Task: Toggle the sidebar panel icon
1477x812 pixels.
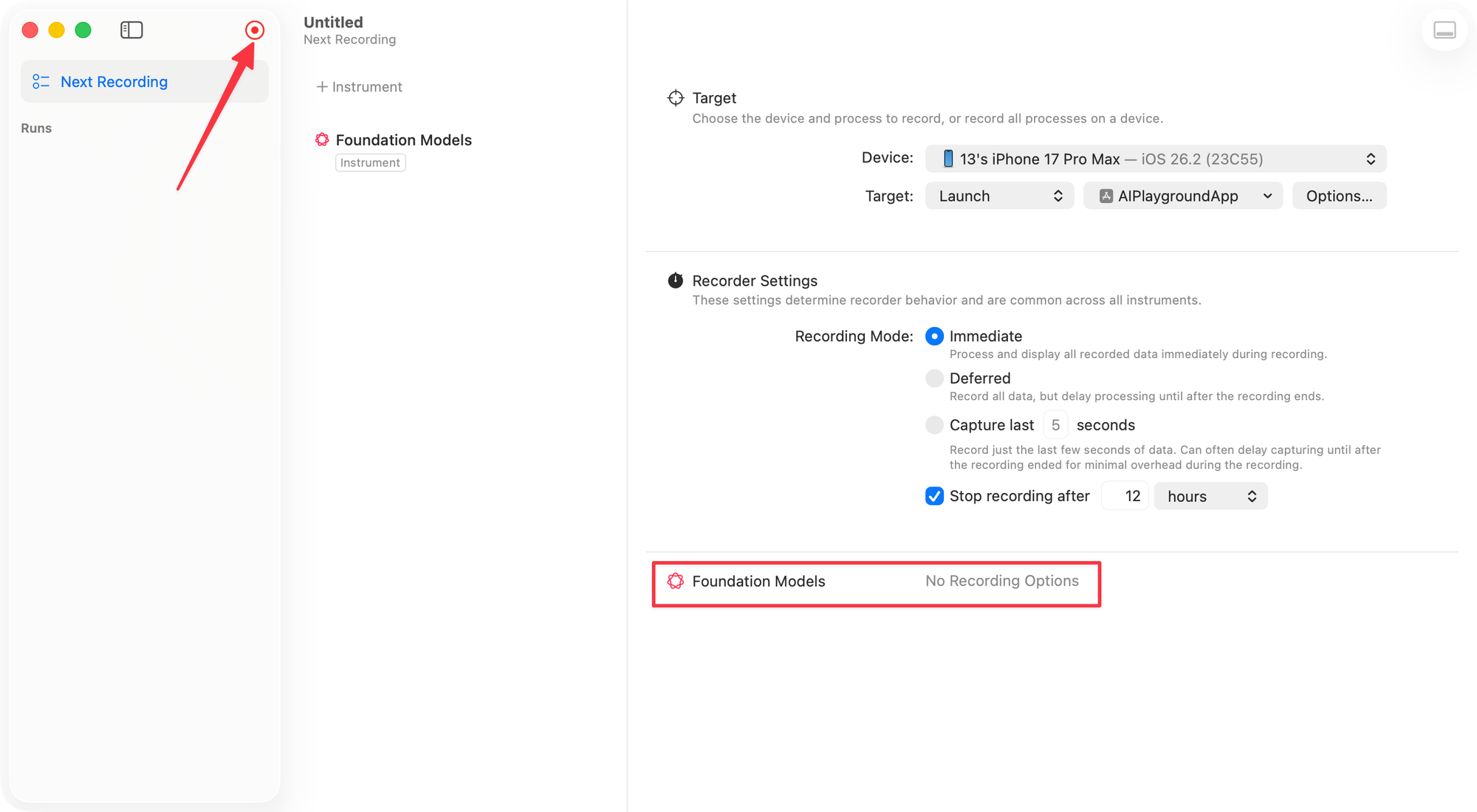Action: click(x=131, y=30)
